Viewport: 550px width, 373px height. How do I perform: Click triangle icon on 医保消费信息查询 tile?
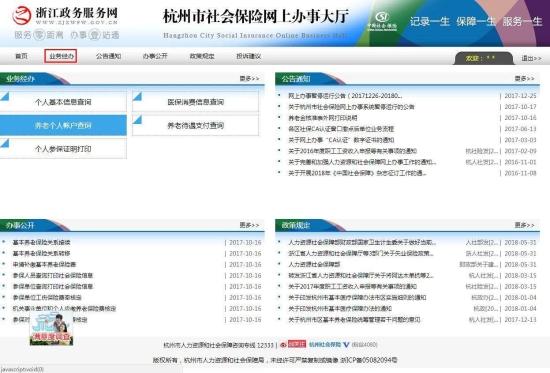coord(138,96)
